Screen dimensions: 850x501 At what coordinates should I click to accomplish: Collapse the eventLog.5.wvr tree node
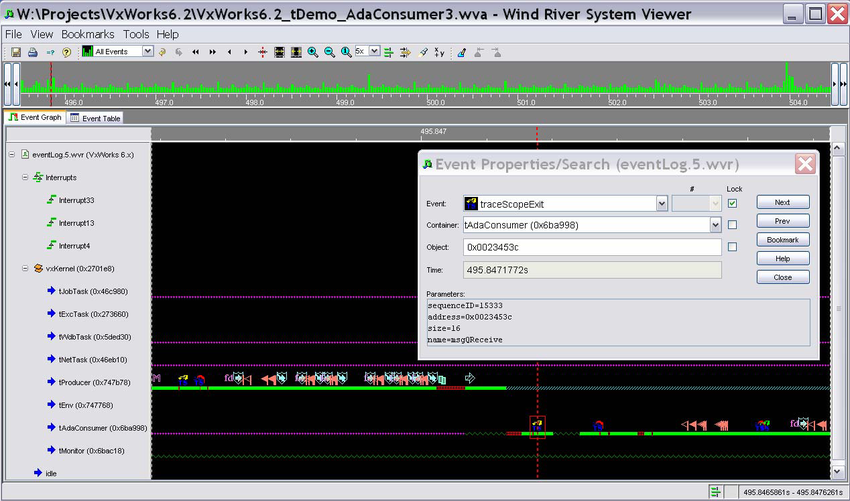click(11, 155)
